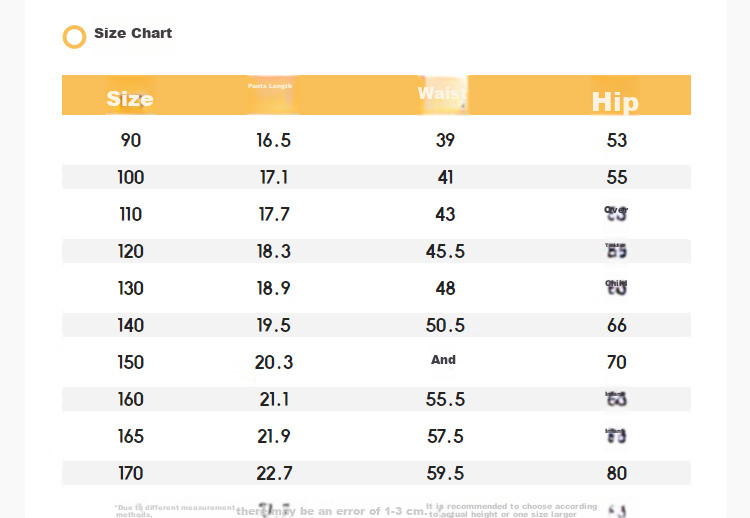The width and height of the screenshot is (750, 518).
Task: Select the Waist column header
Action: tap(442, 93)
